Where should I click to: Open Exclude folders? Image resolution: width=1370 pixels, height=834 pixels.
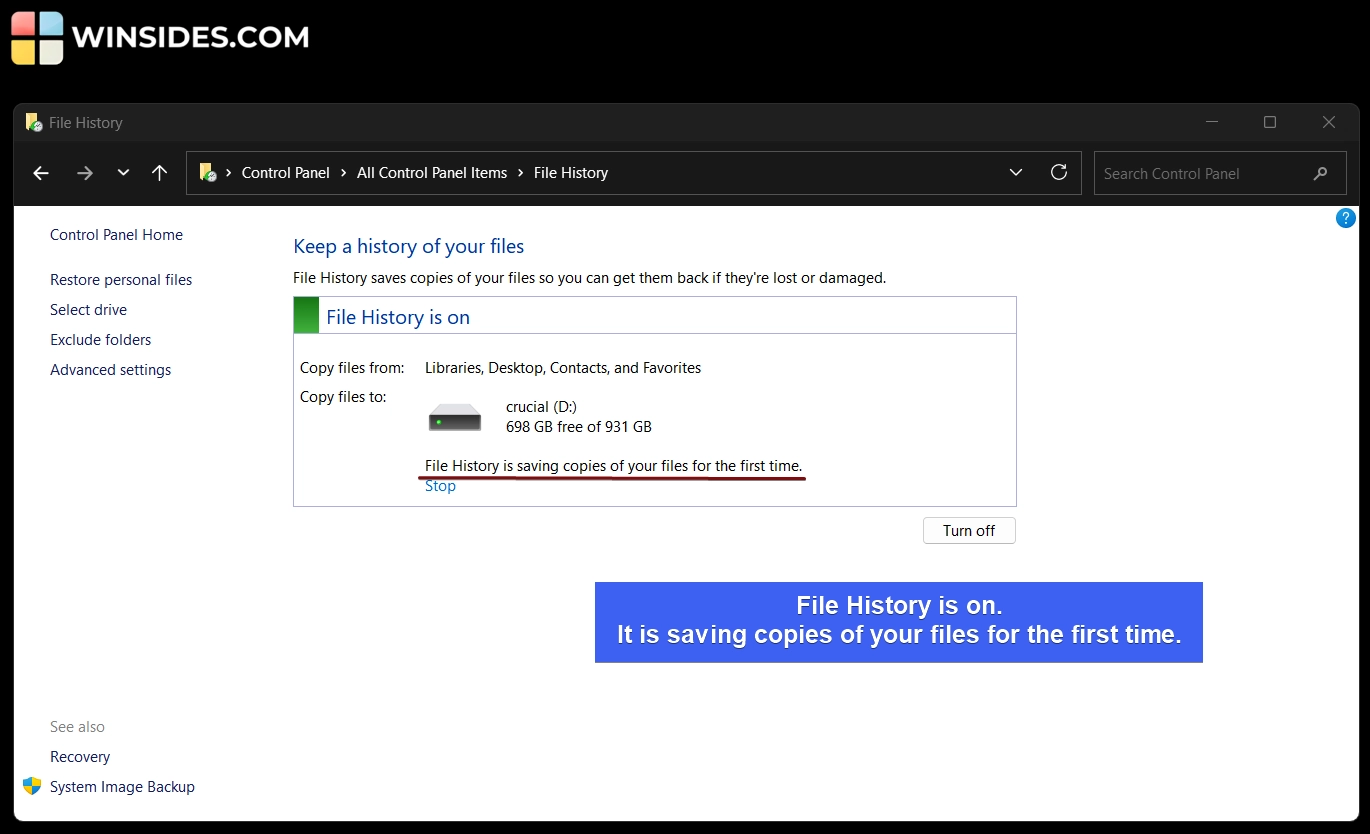point(100,339)
